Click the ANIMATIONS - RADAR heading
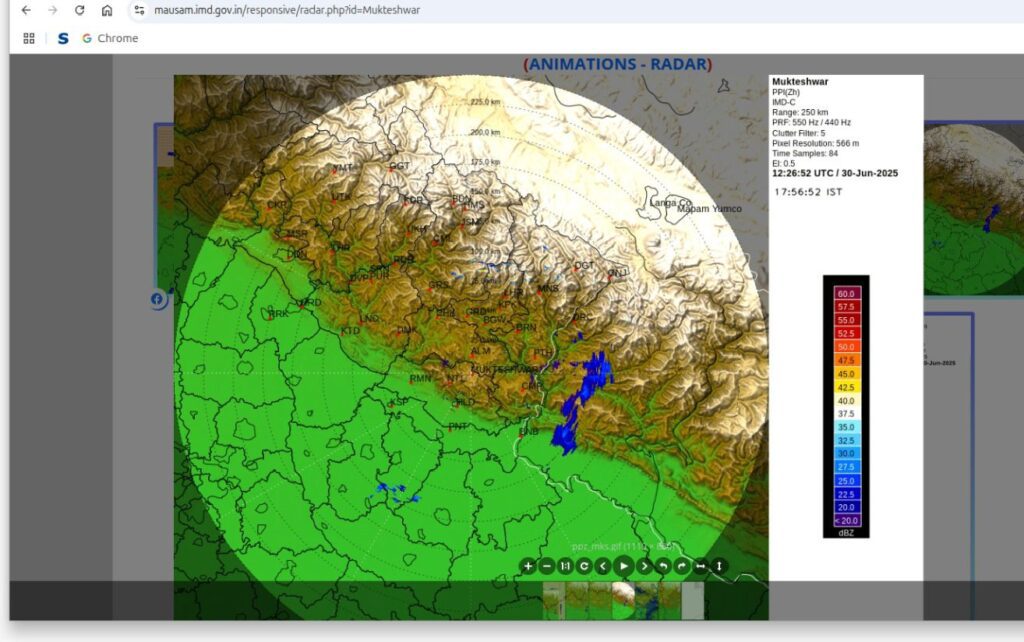Image resolution: width=1024 pixels, height=642 pixels. click(x=618, y=64)
